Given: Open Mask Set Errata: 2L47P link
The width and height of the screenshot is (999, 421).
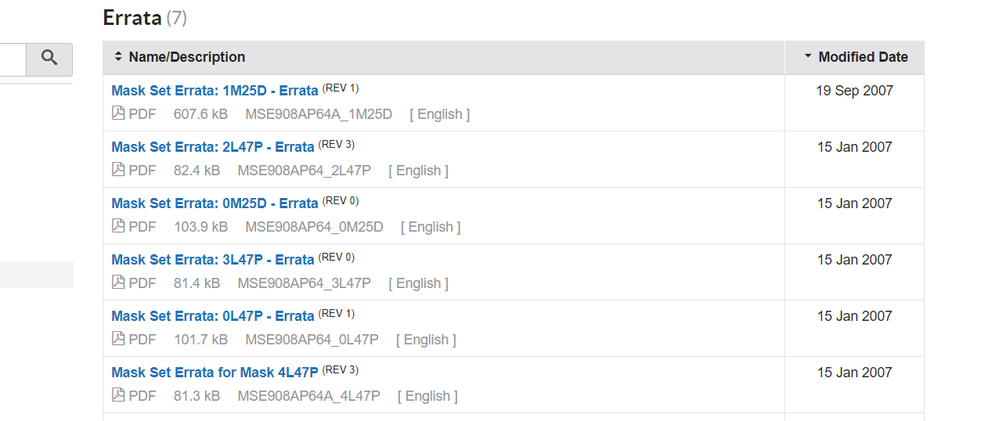Looking at the screenshot, I should tap(212, 147).
